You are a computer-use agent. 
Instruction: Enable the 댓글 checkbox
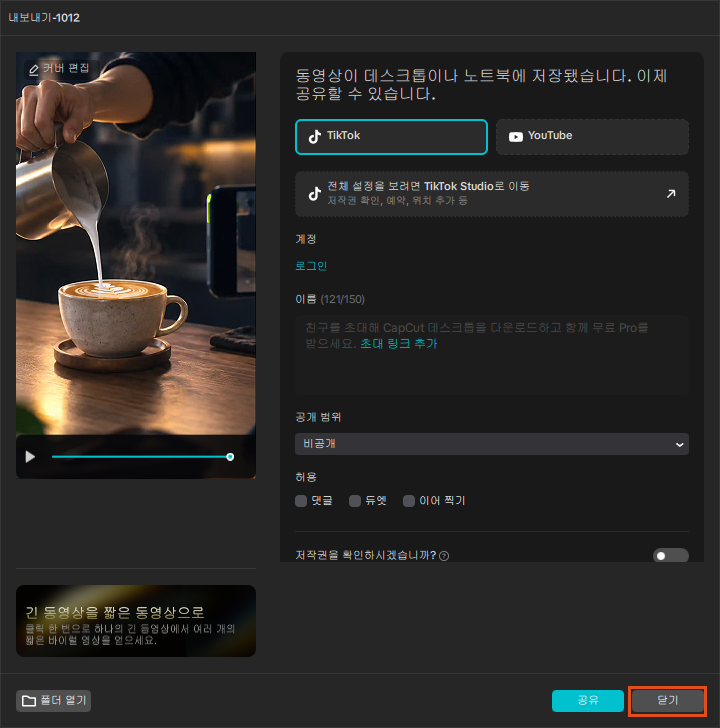301,501
